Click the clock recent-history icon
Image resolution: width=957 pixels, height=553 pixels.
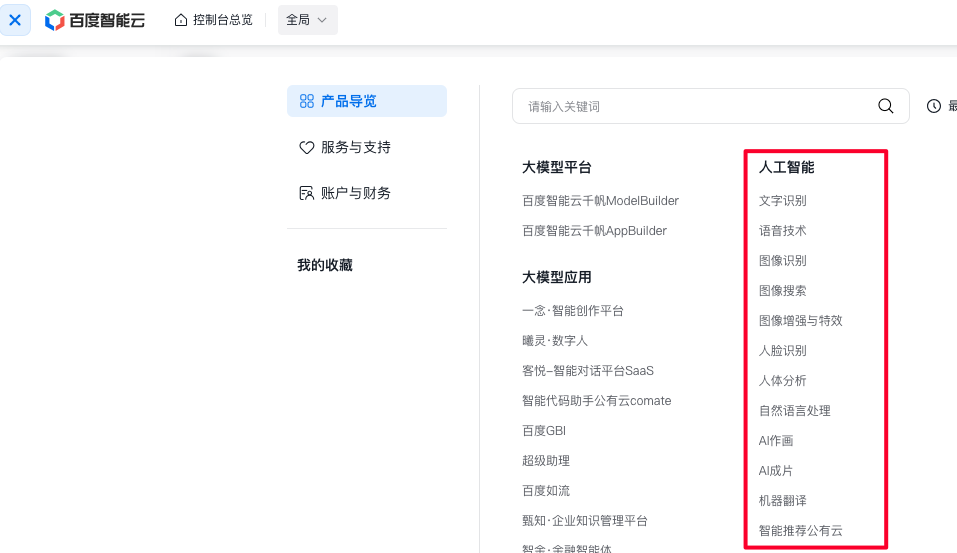tap(934, 106)
